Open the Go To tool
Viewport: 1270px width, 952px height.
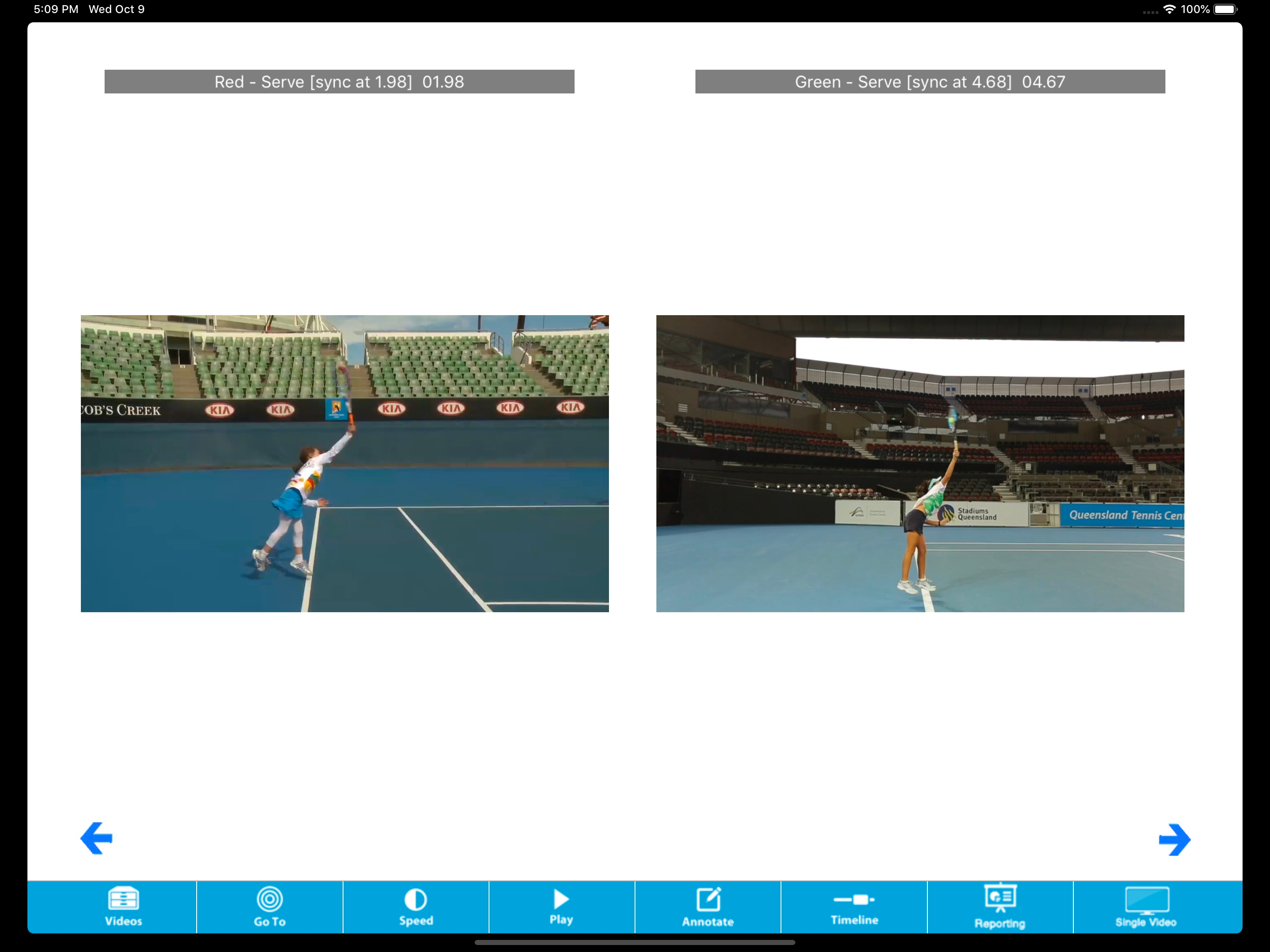[269, 906]
